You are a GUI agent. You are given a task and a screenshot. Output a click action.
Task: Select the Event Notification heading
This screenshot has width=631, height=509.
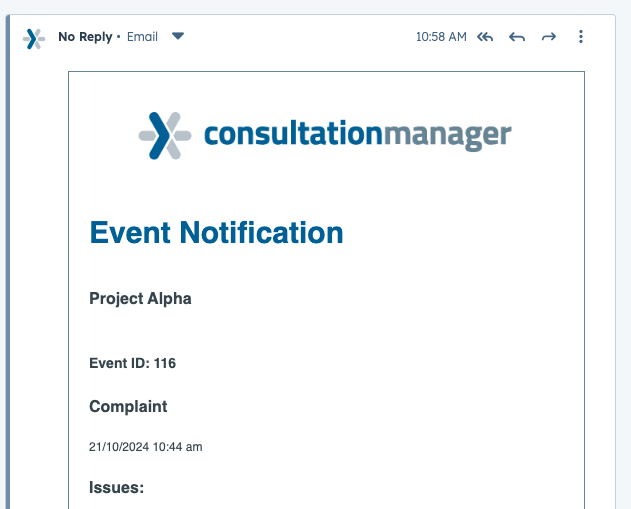click(216, 233)
